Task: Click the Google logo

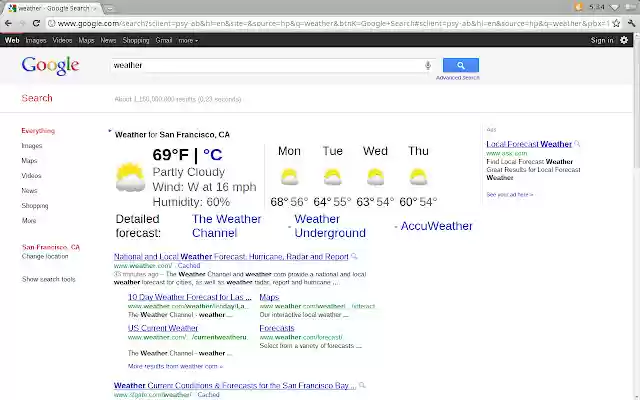Action: pos(50,66)
